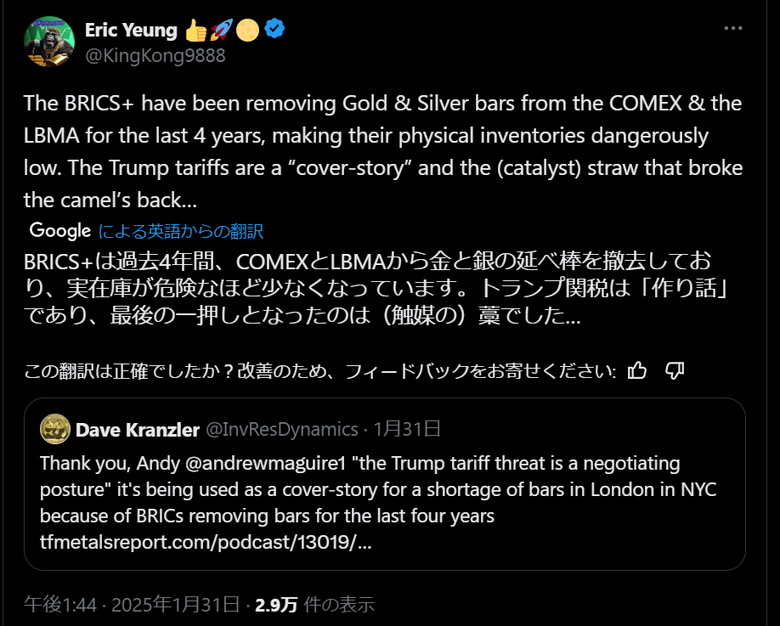Click the による英語からの翻訳 link
This screenshot has height=626, width=780.
click(180, 231)
